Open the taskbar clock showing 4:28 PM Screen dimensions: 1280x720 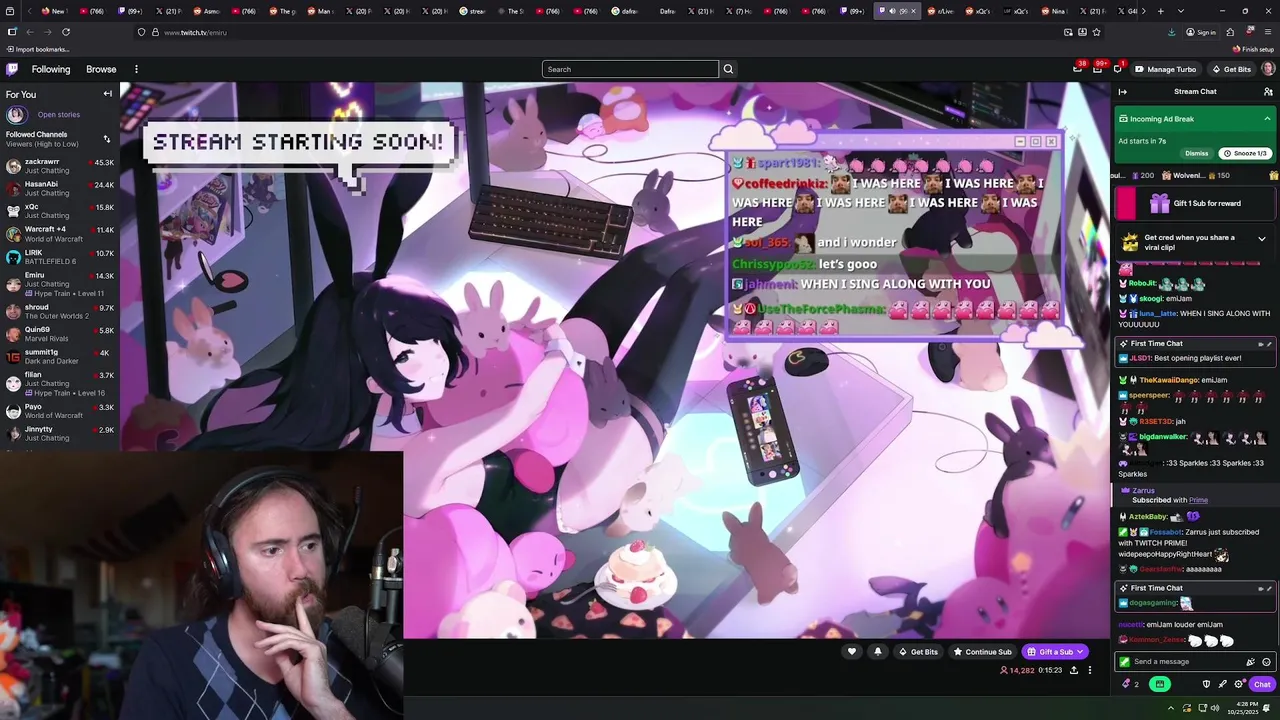pos(1243,708)
